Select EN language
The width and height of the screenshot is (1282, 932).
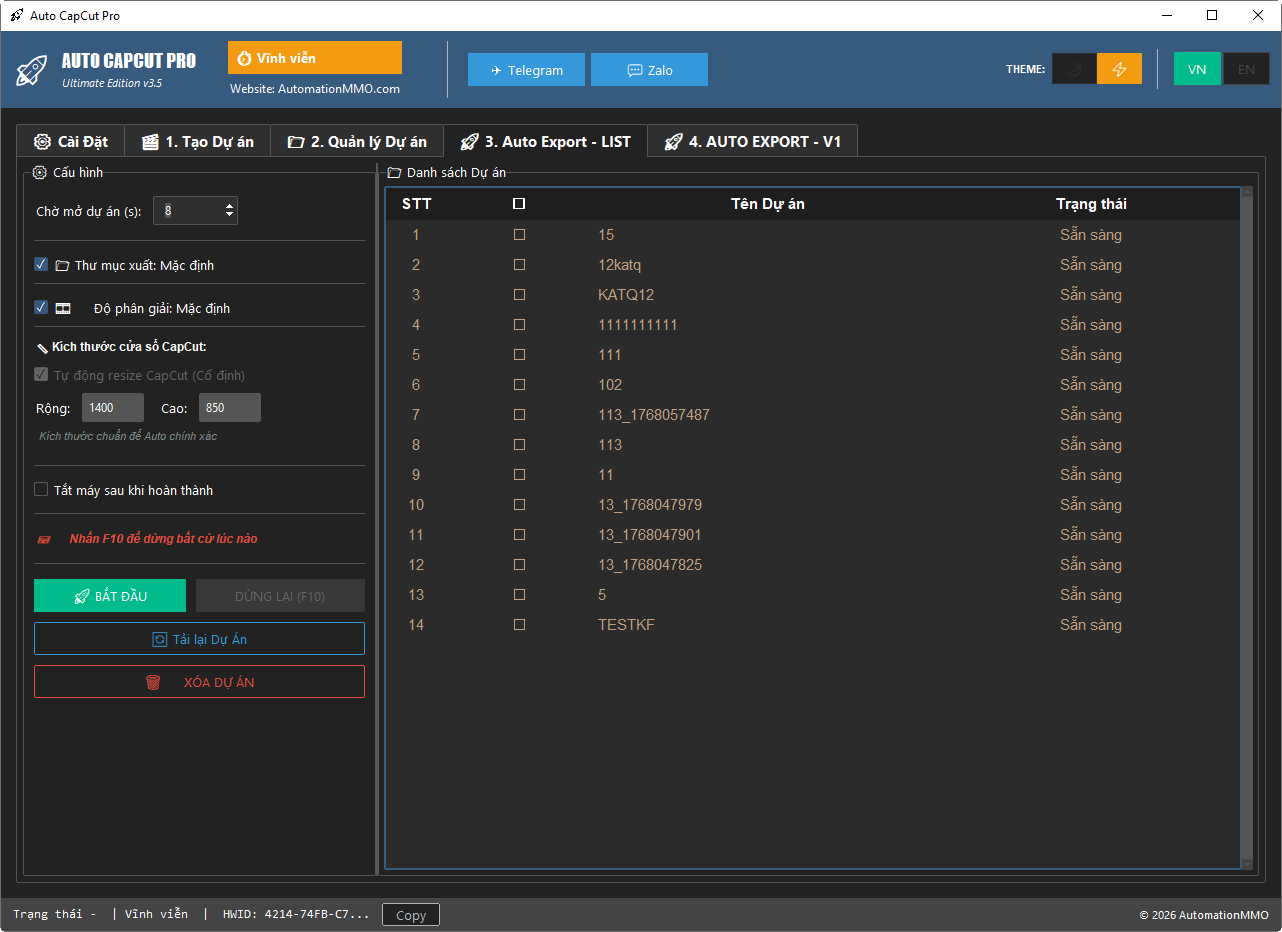pos(1246,69)
